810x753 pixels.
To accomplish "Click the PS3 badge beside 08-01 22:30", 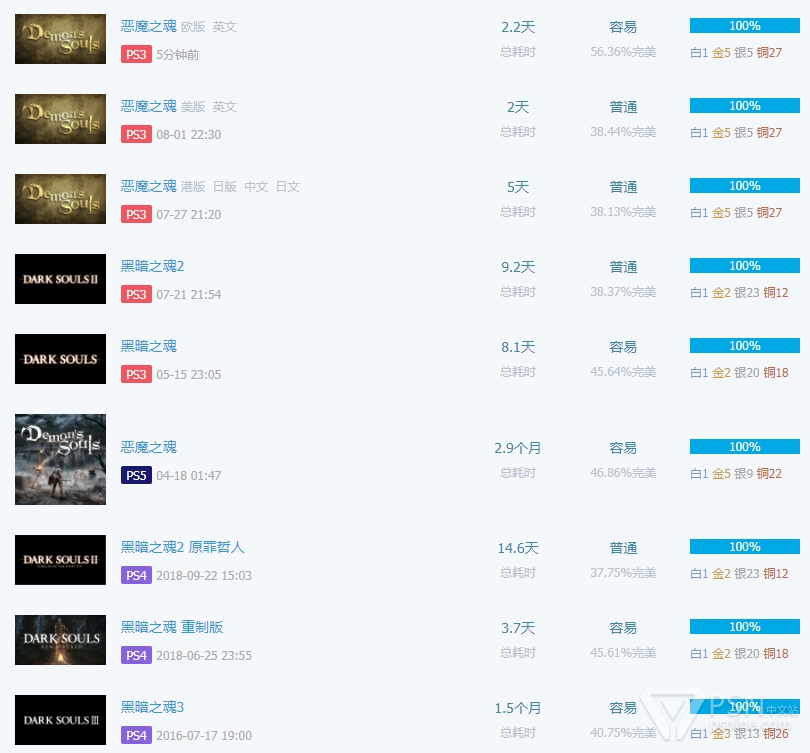I will pos(136,134).
